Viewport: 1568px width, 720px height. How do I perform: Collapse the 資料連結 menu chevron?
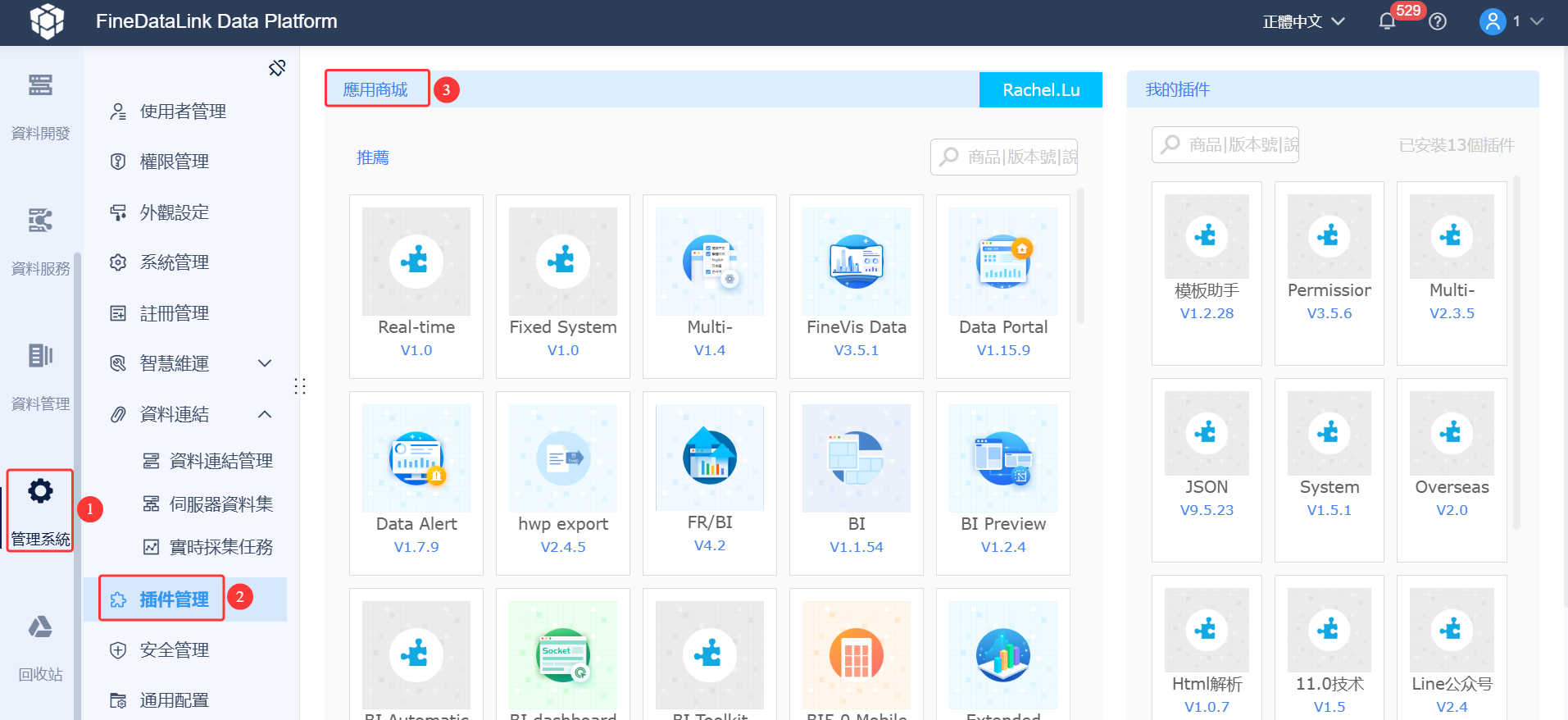click(x=265, y=414)
